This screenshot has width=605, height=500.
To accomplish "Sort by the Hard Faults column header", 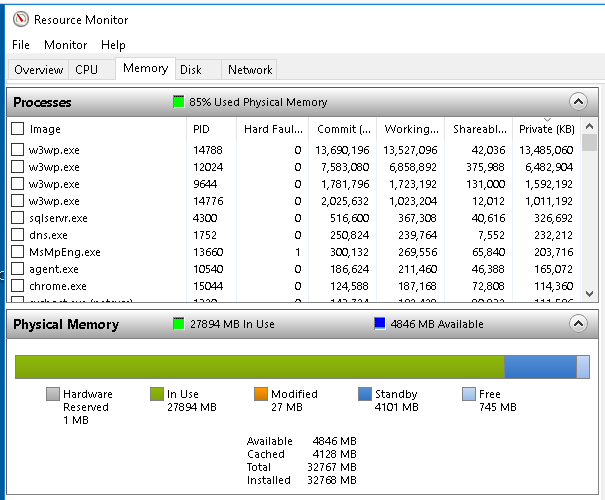I will [272, 129].
